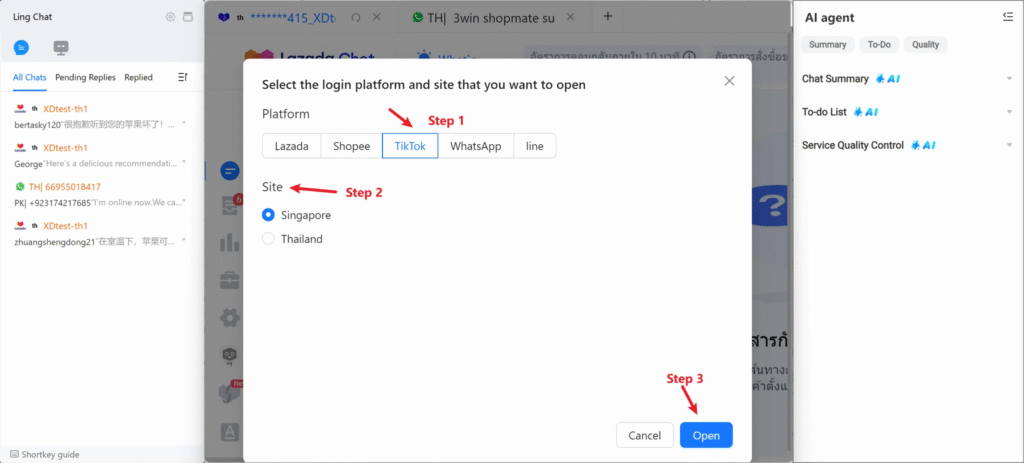Click the AI badge beside Chat Summary

(888, 79)
